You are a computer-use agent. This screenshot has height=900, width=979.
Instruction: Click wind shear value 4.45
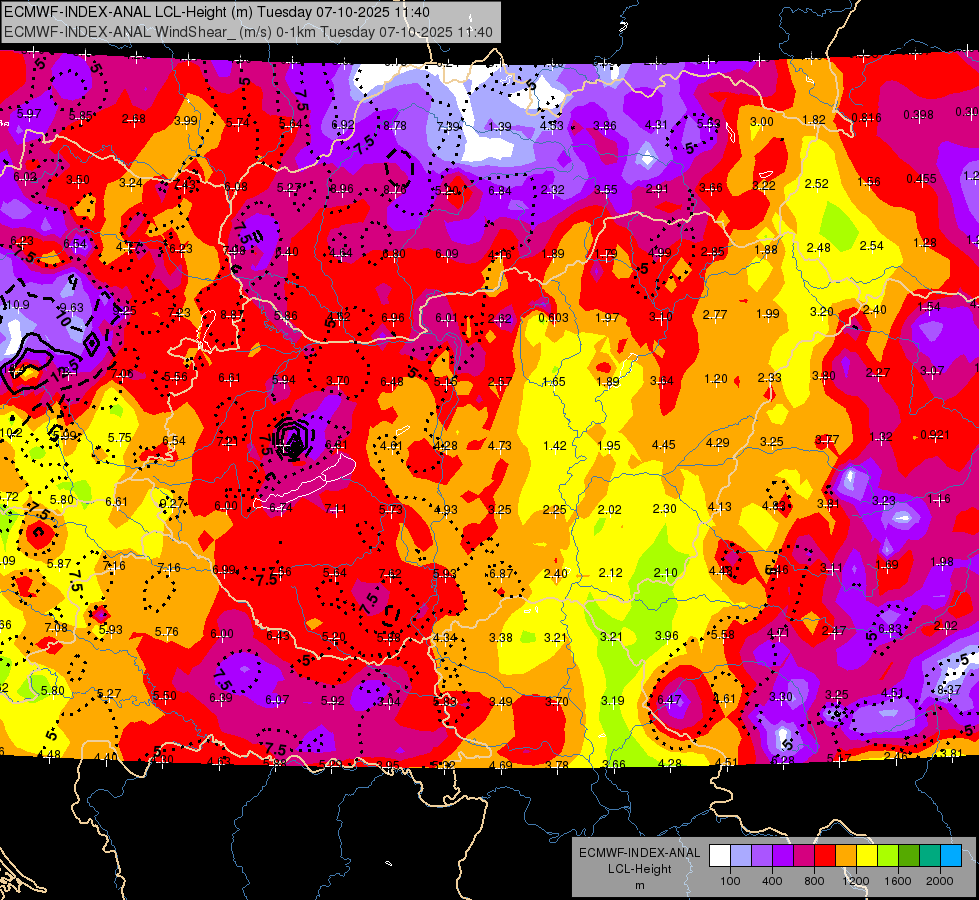tap(664, 445)
